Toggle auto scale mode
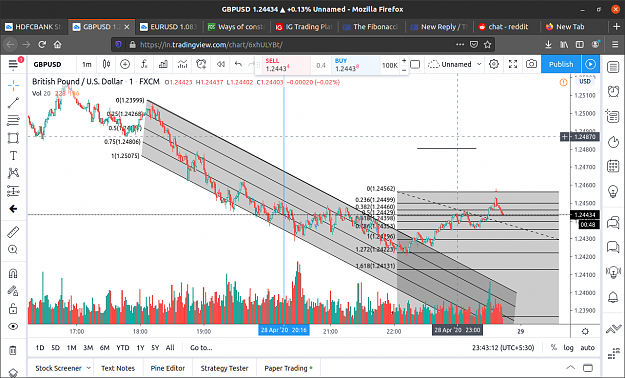The width and height of the screenshot is (625, 378). (588, 348)
